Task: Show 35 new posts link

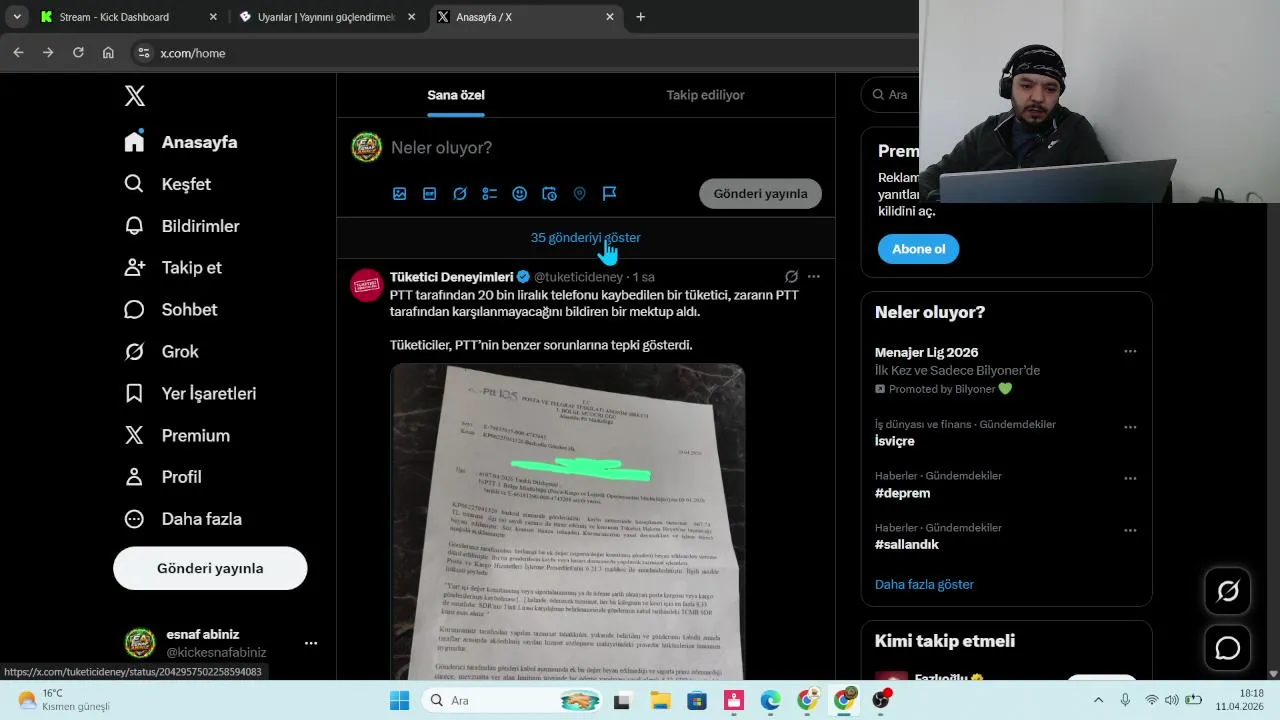Action: [x=586, y=238]
